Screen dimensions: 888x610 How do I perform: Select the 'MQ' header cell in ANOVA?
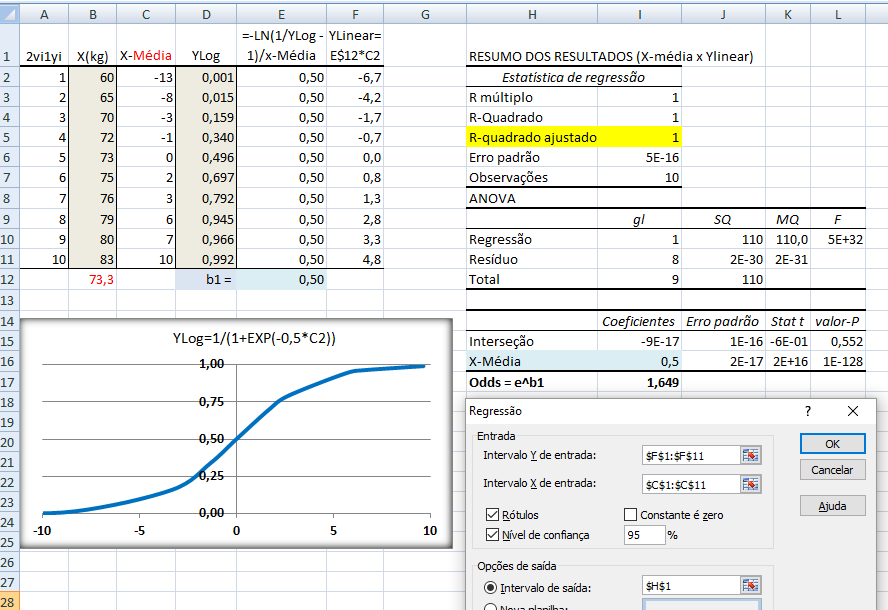(788, 219)
